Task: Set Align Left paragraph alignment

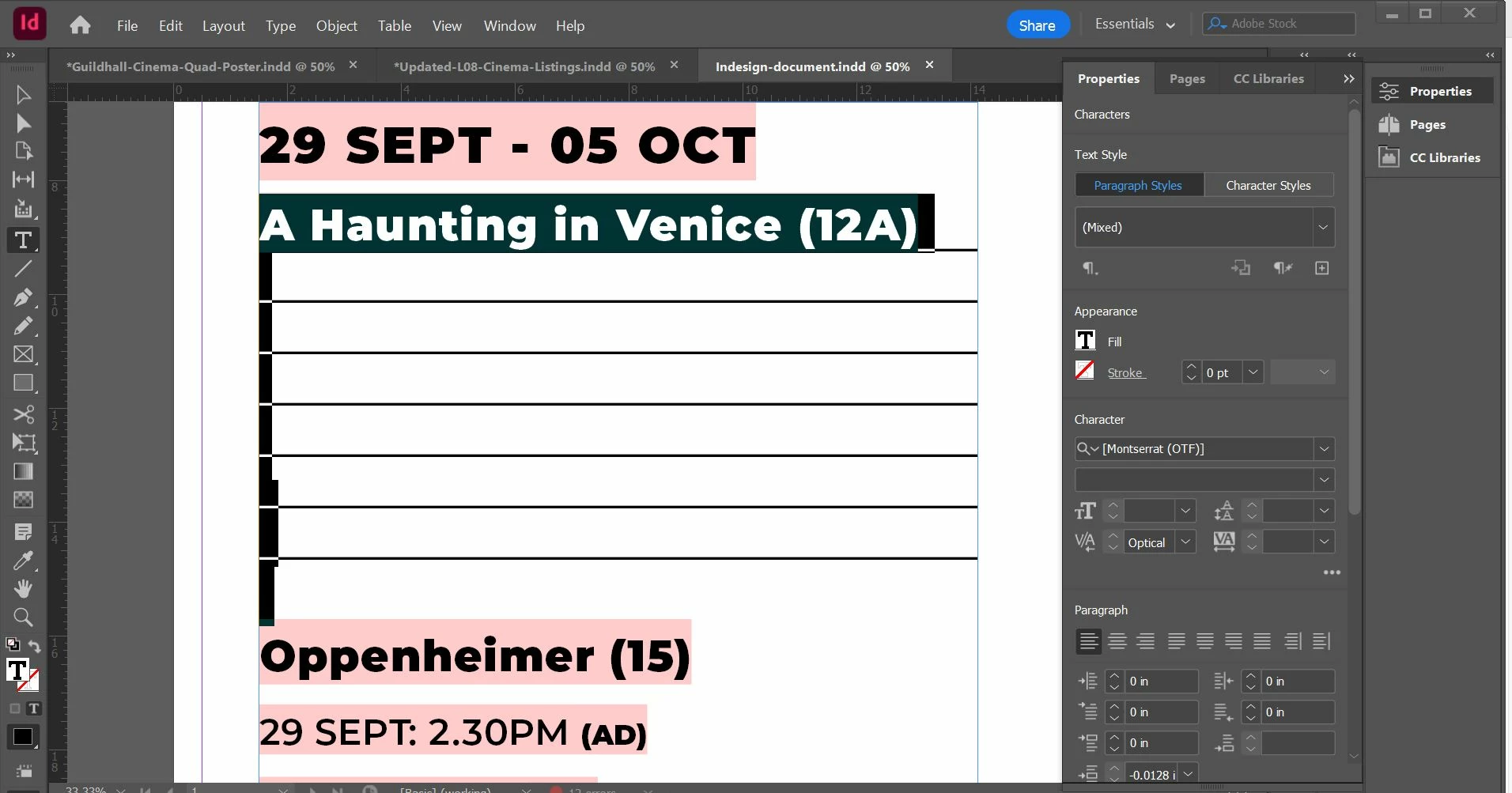Action: click(x=1088, y=641)
